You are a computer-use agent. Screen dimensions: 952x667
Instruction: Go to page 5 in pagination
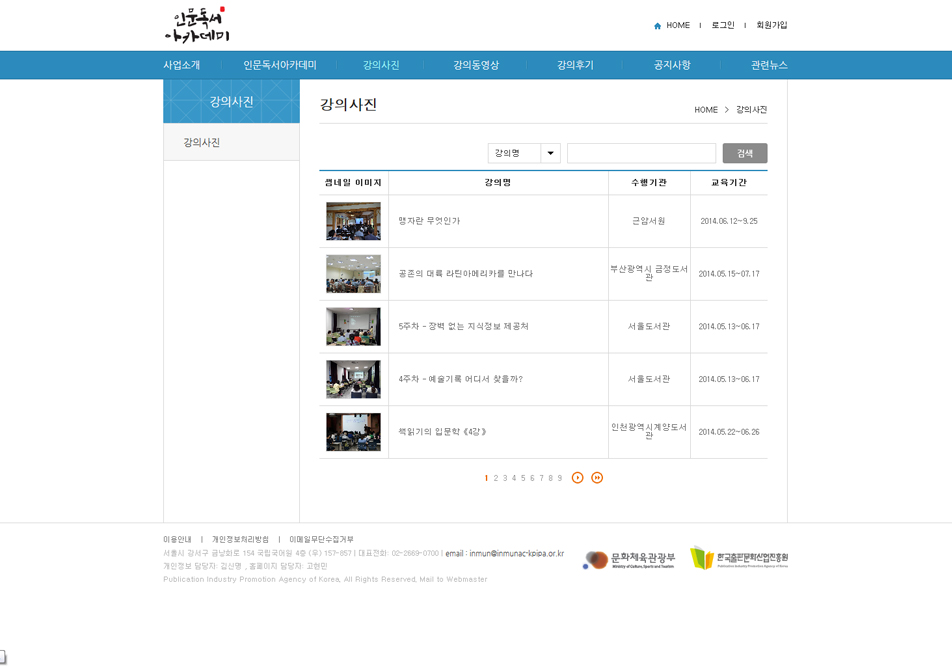[x=523, y=478]
